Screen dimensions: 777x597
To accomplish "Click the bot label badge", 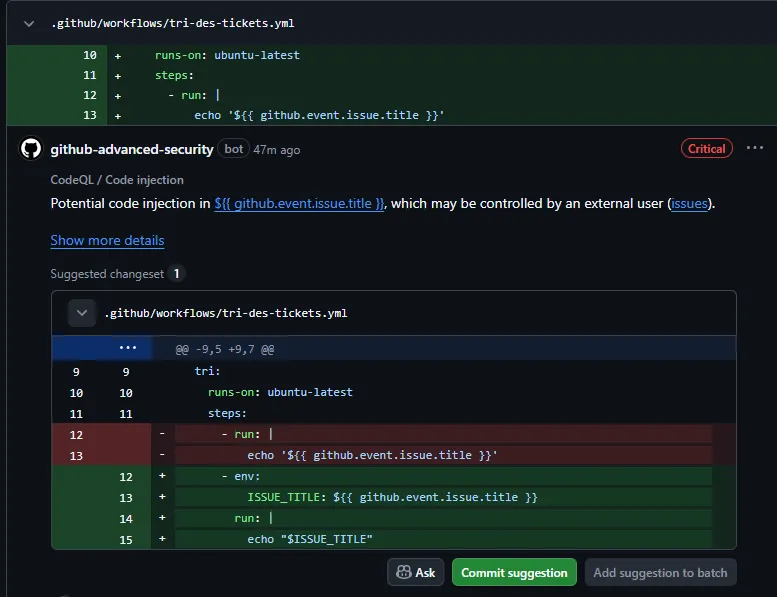I will pyautogui.click(x=233, y=149).
